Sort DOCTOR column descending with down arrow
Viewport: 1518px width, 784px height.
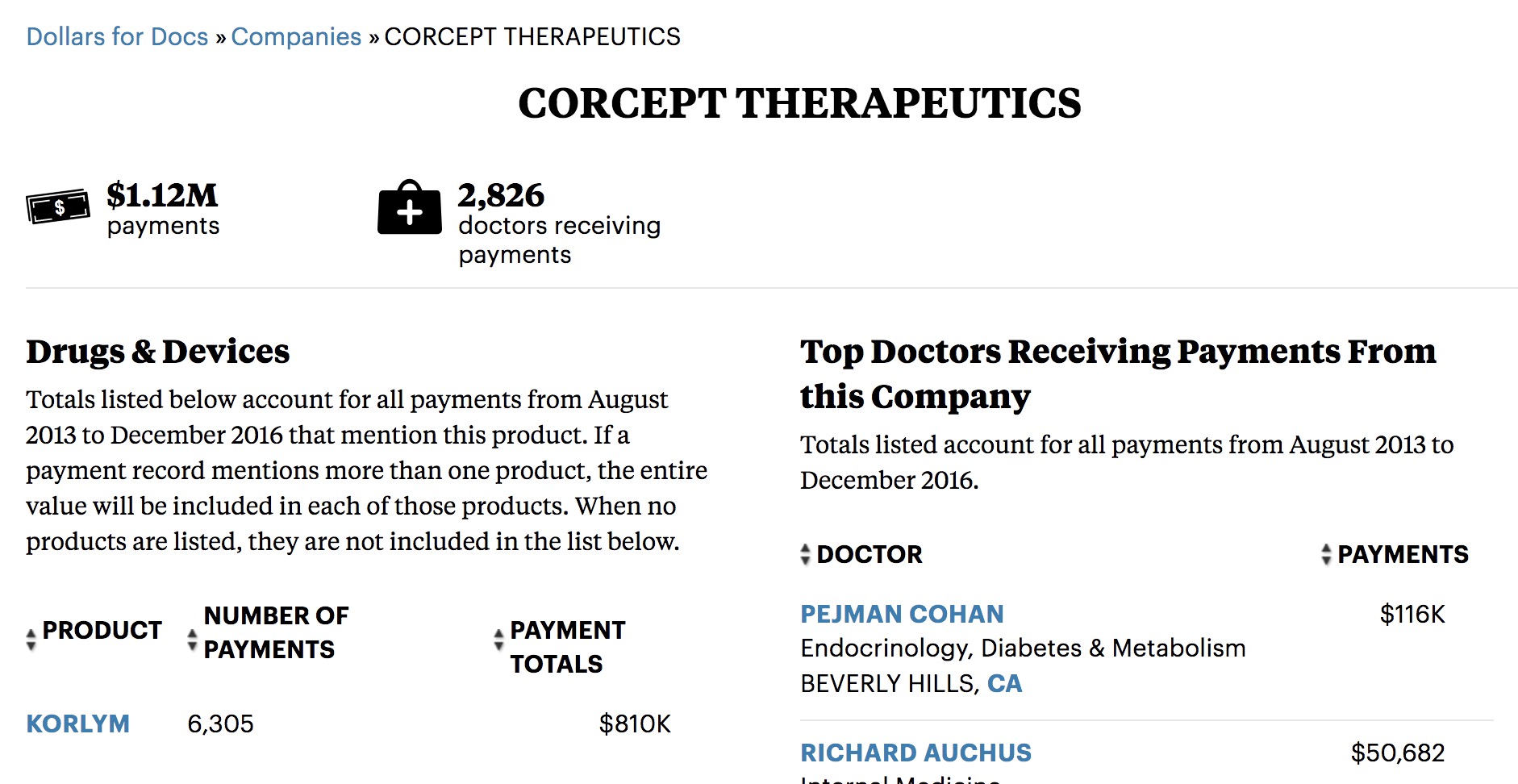805,561
